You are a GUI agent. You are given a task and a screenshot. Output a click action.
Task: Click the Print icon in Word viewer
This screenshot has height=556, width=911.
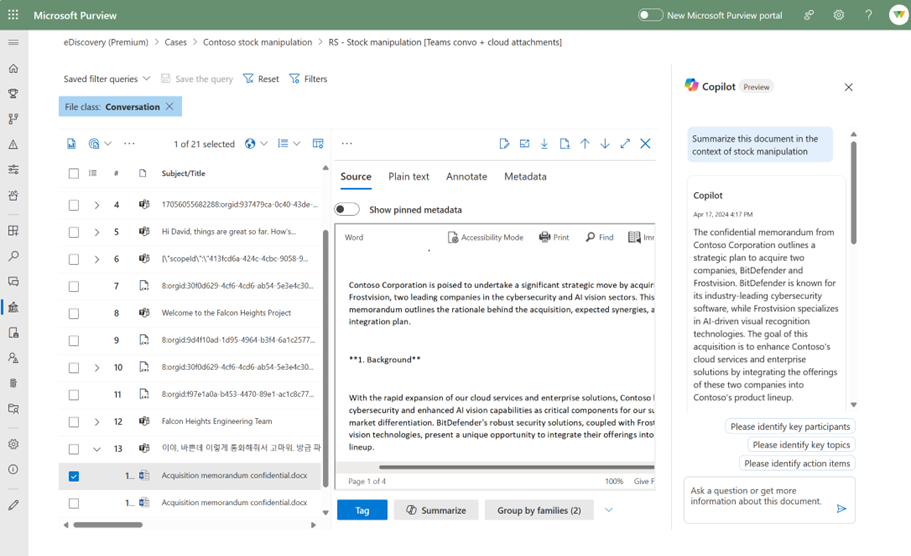(x=554, y=237)
